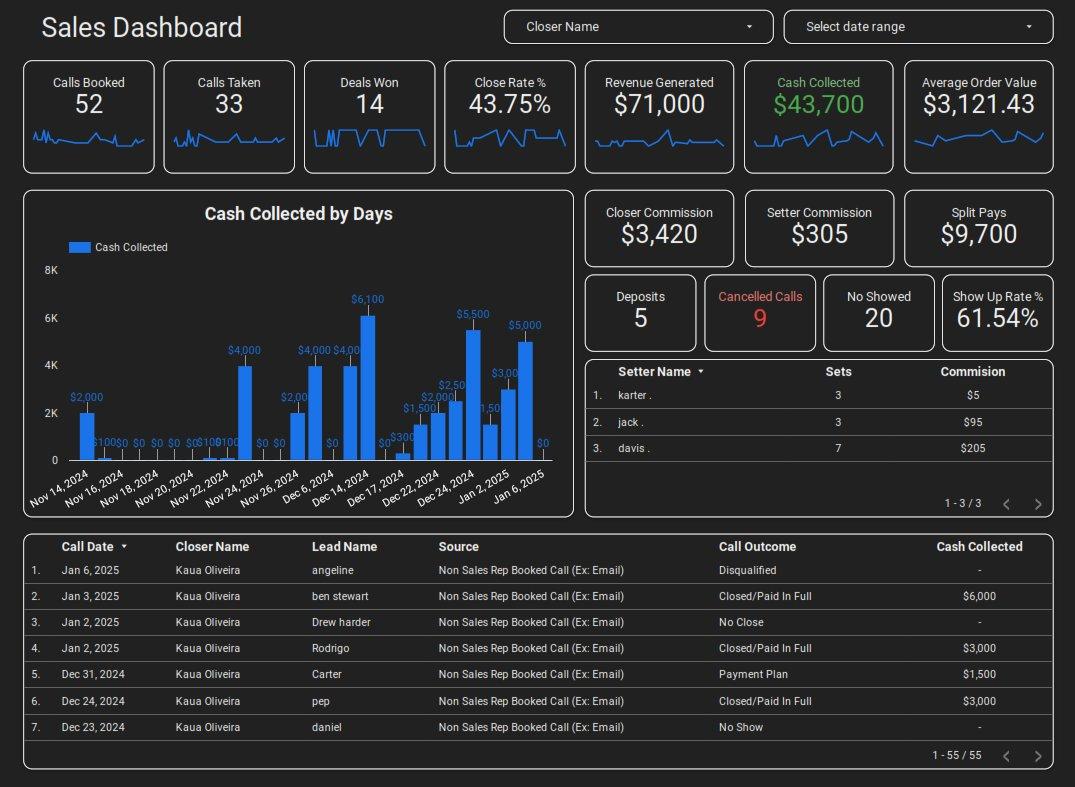Click lead name 'ben stewart'
The image size is (1075, 787).
point(340,596)
